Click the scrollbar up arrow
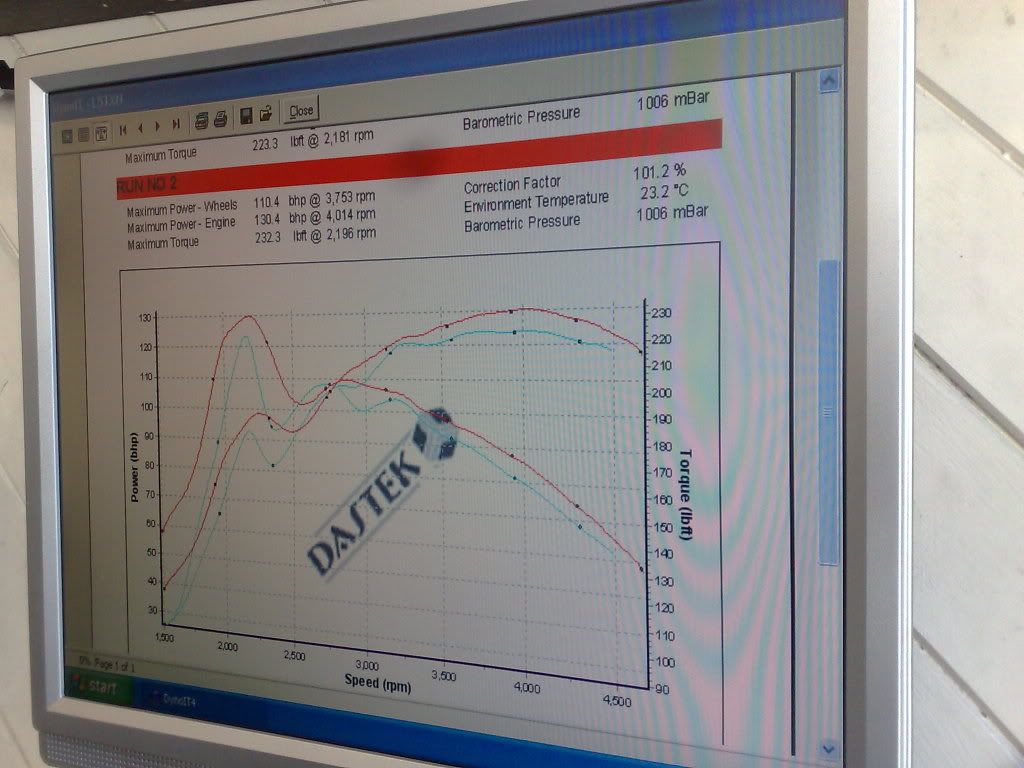This screenshot has height=768, width=1024. click(829, 82)
